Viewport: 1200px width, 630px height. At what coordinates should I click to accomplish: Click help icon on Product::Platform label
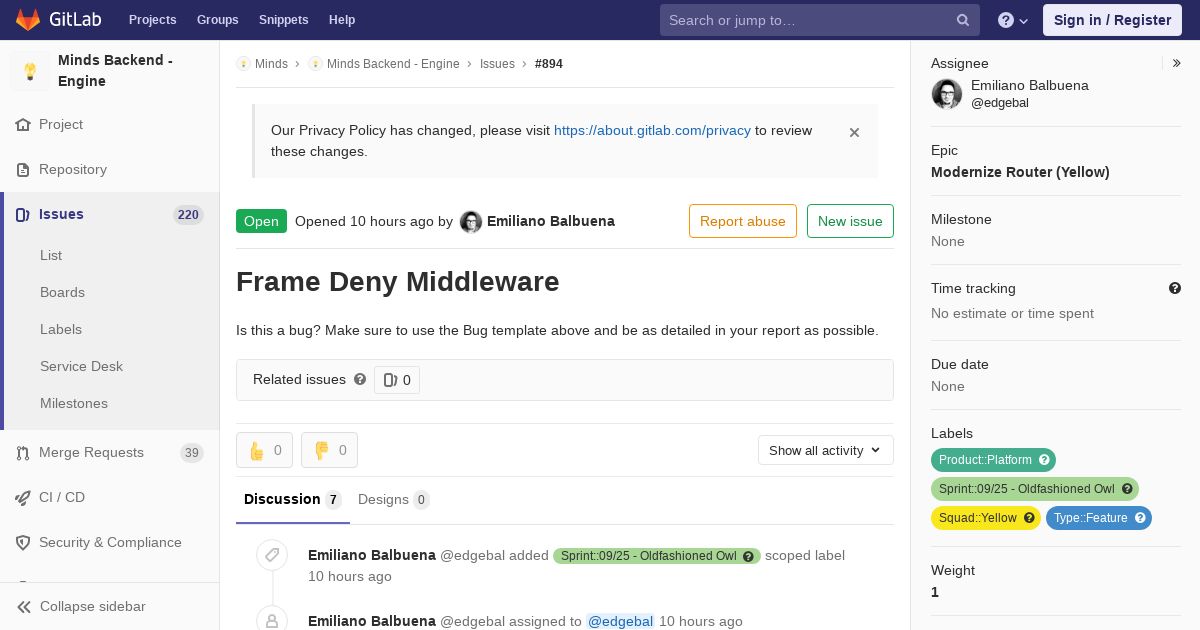[1045, 460]
